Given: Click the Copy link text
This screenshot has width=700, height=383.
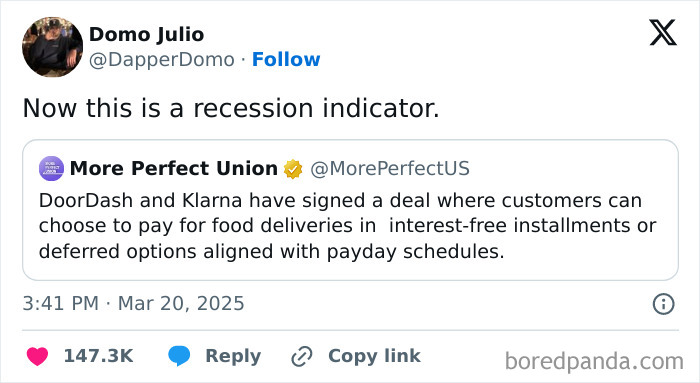Looking at the screenshot, I should [374, 356].
